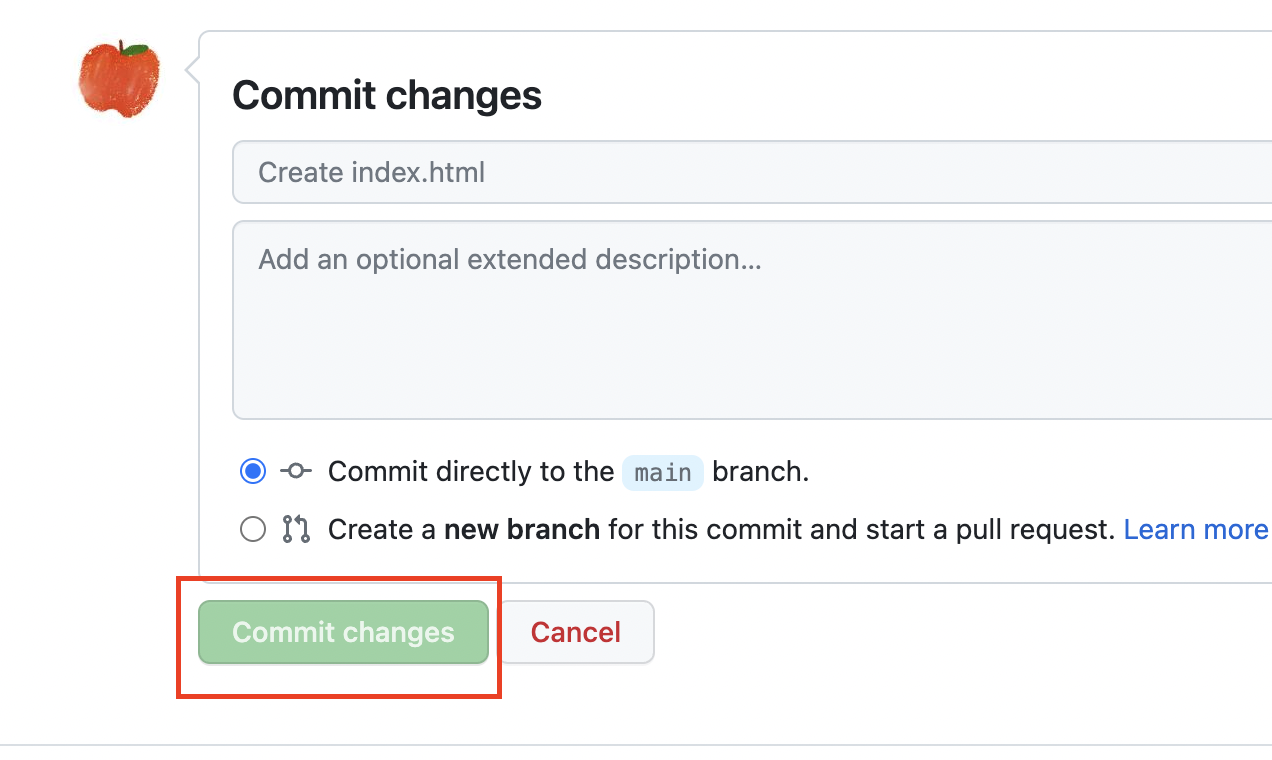This screenshot has width=1272, height=760.
Task: Select the Create a new branch radio button
Action: pyautogui.click(x=253, y=529)
